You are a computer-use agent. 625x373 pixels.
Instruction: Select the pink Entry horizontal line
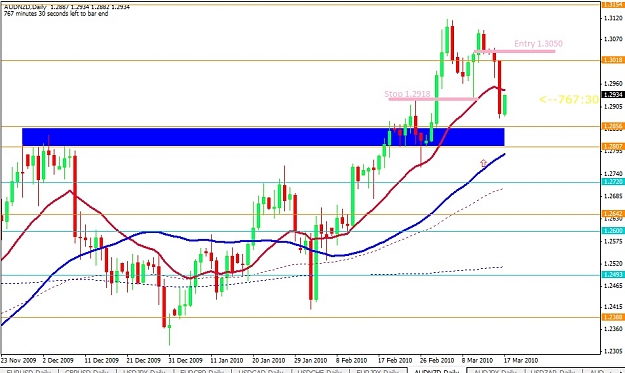tap(515, 51)
